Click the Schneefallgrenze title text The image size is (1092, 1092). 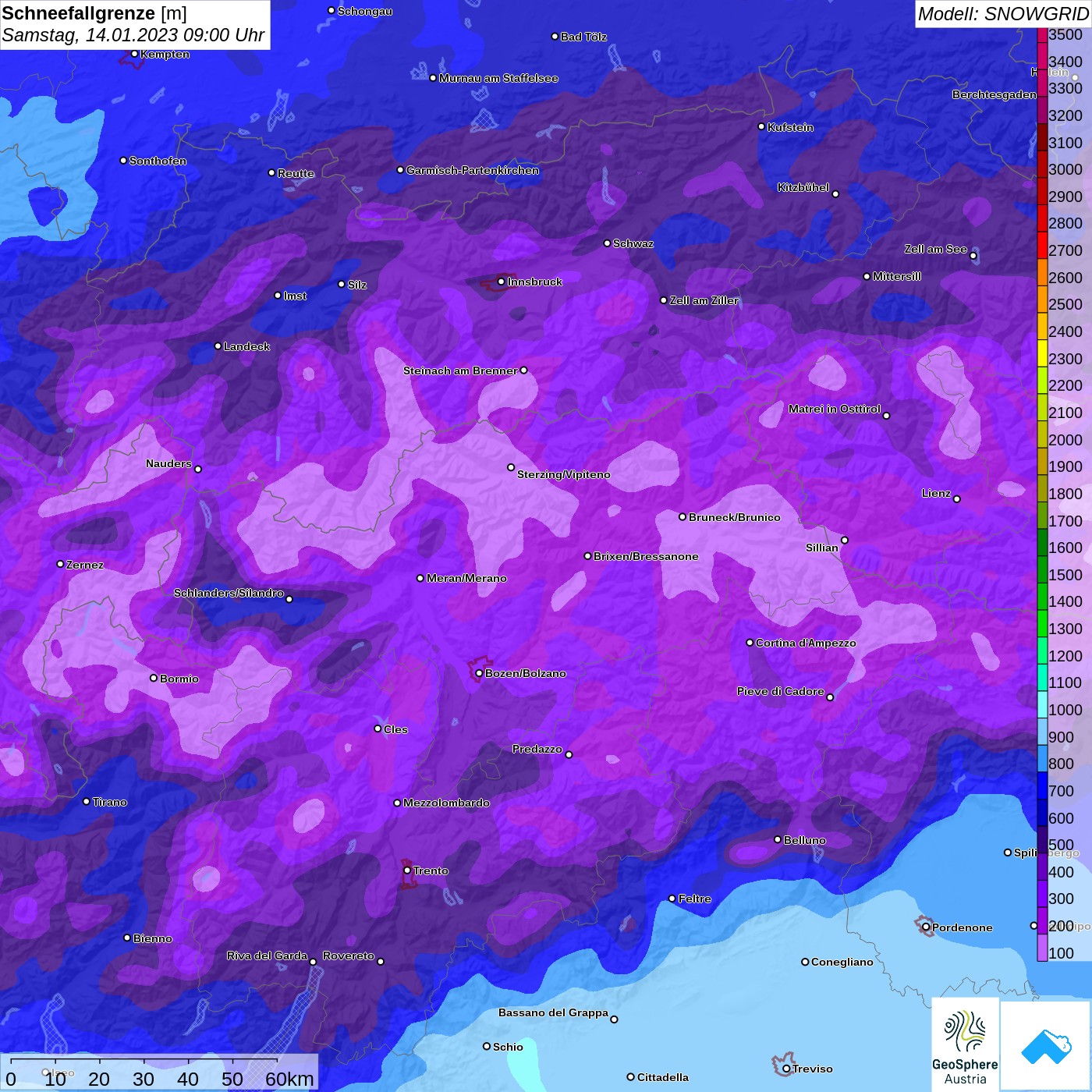(x=78, y=13)
